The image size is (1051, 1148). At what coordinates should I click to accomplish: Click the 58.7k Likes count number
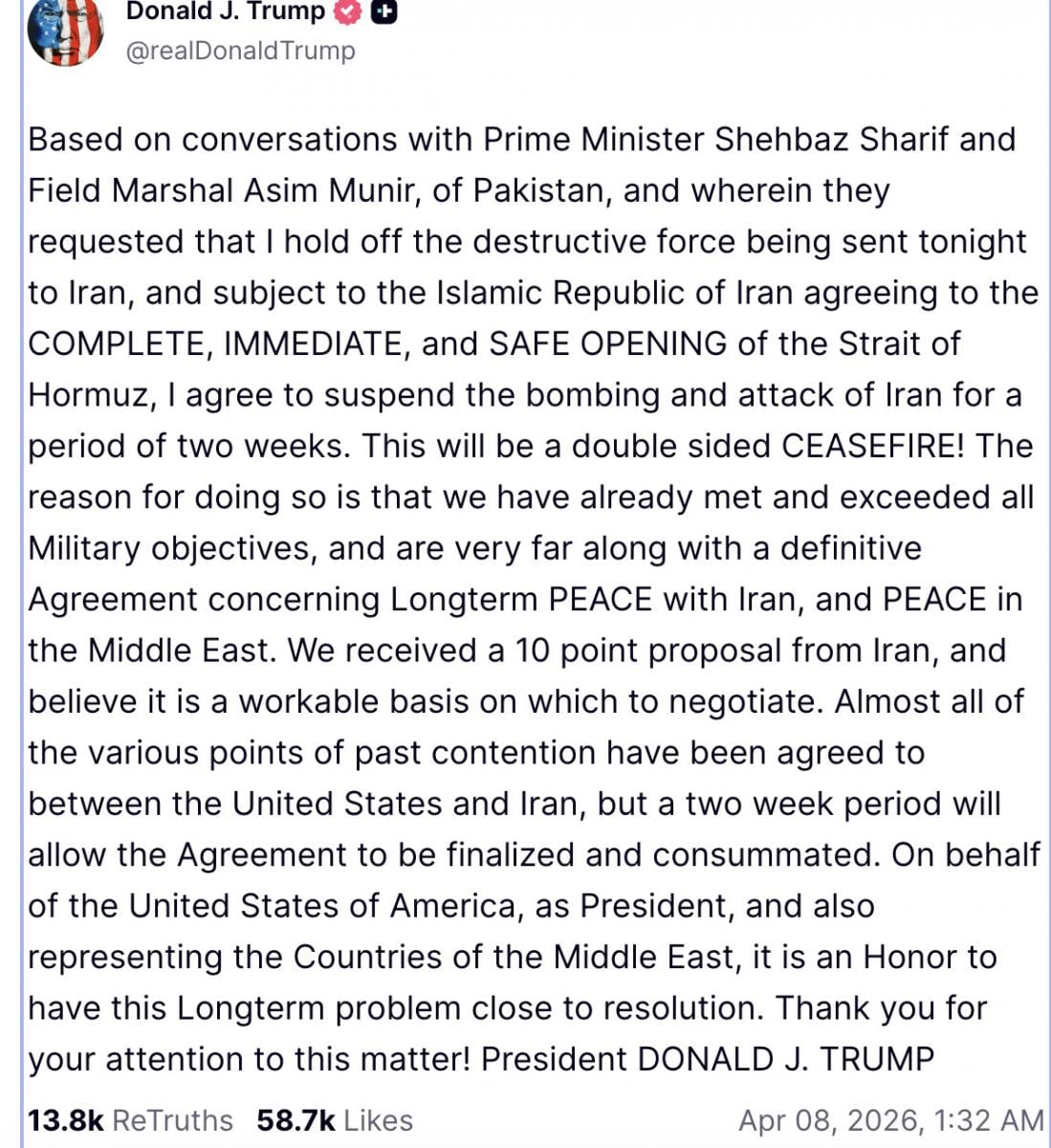pos(296,1120)
